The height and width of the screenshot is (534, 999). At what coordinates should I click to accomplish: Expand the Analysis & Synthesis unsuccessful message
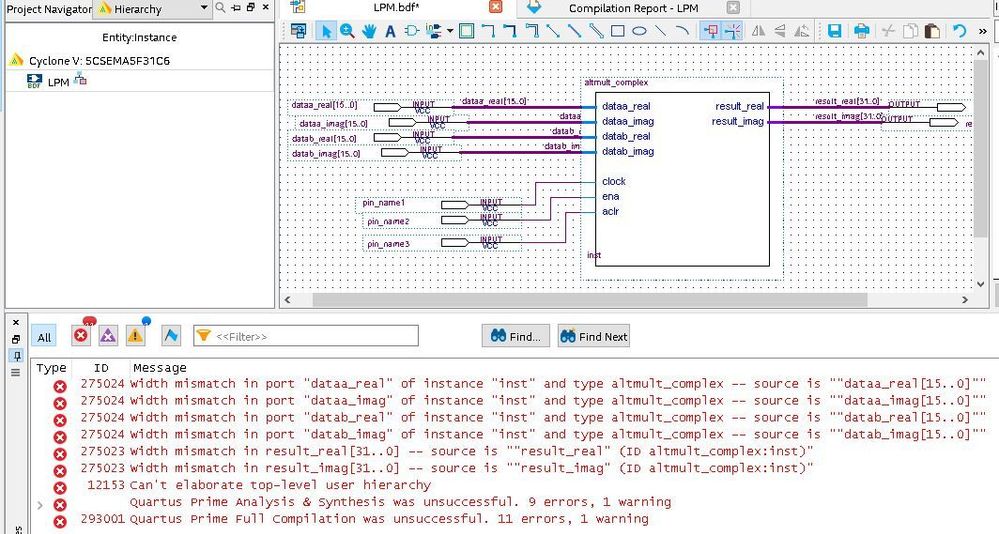pyautogui.click(x=40, y=503)
